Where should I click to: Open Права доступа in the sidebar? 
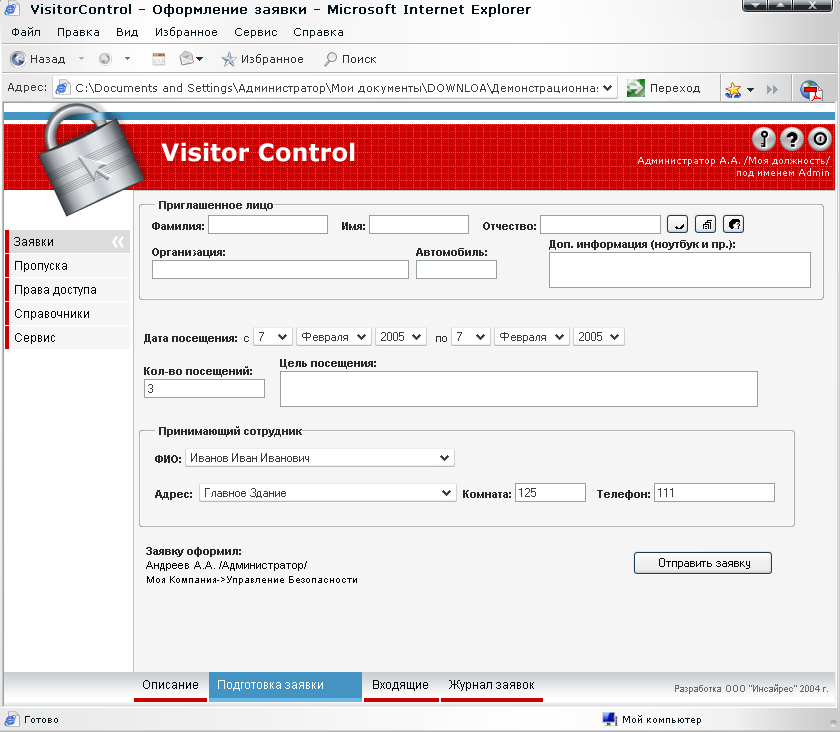coord(68,290)
